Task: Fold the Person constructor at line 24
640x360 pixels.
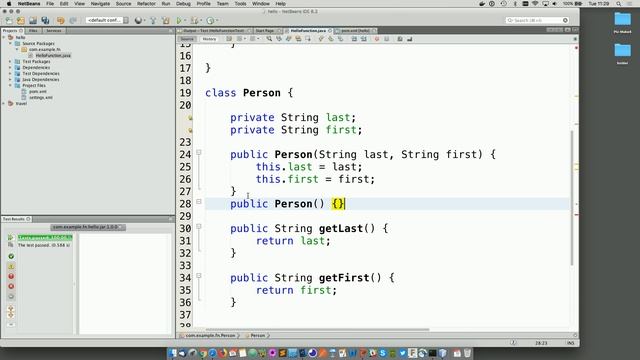Action: 199,152
